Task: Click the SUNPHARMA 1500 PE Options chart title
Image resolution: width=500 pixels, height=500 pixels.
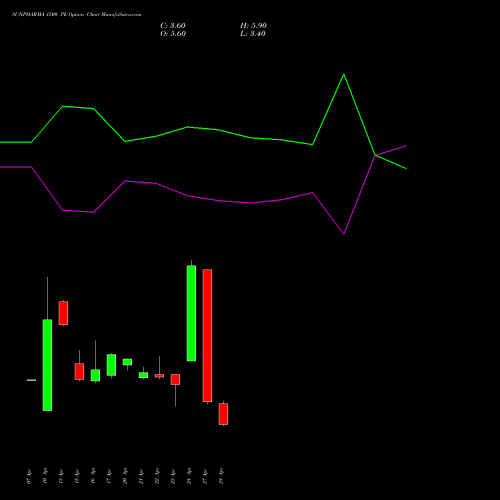Action: coord(76,15)
